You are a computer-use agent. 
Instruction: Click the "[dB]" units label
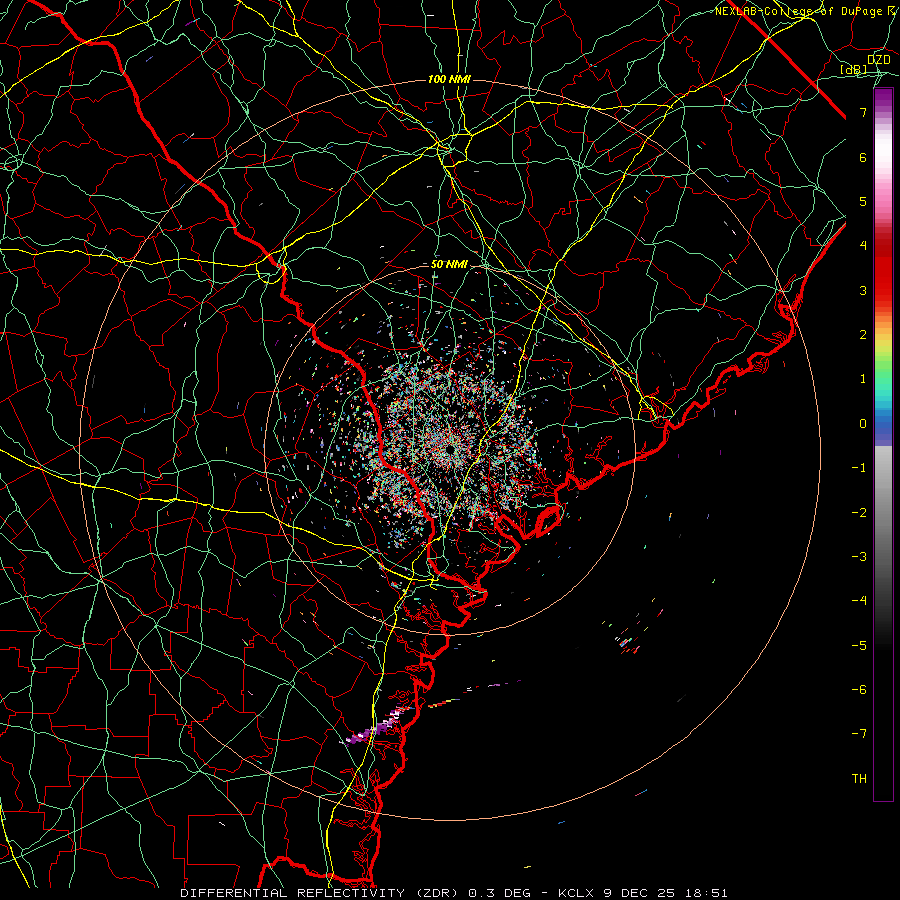click(854, 70)
